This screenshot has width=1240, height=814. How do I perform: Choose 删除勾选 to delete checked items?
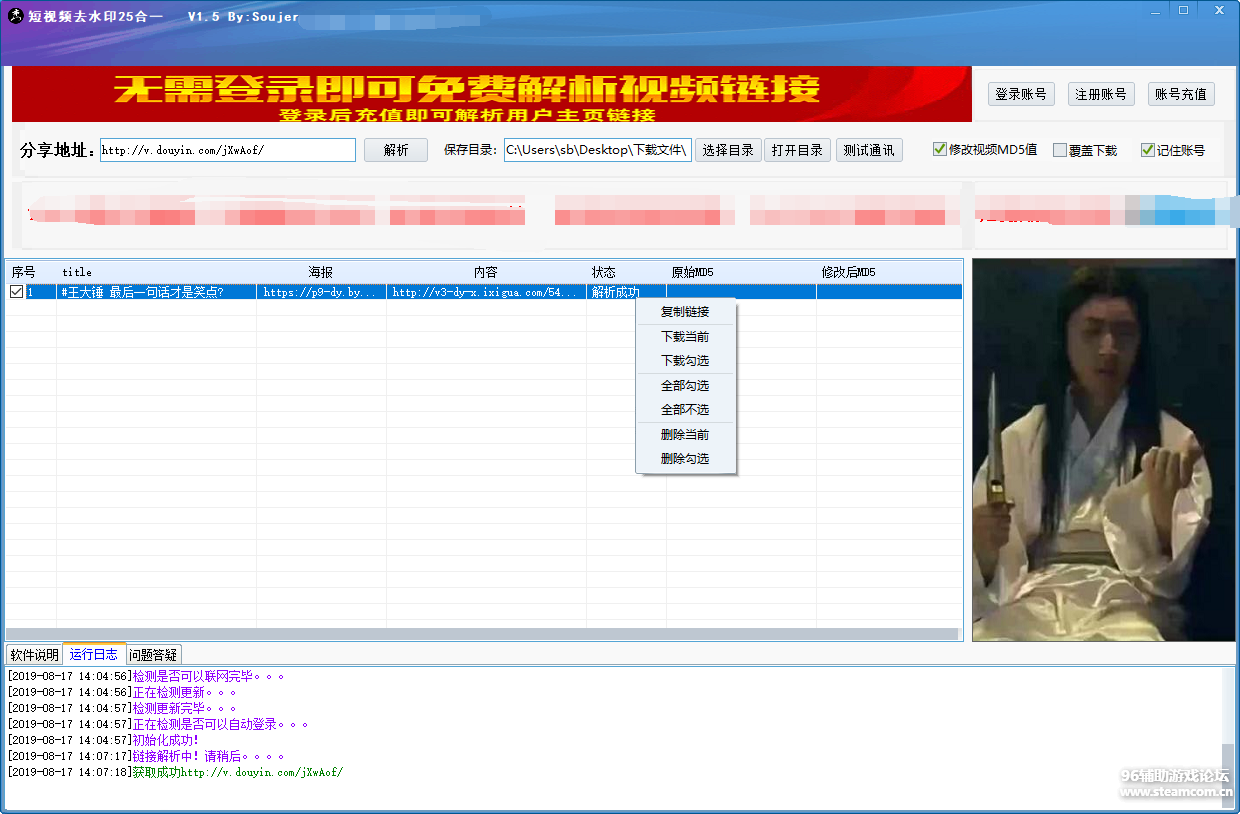pyautogui.click(x=685, y=459)
